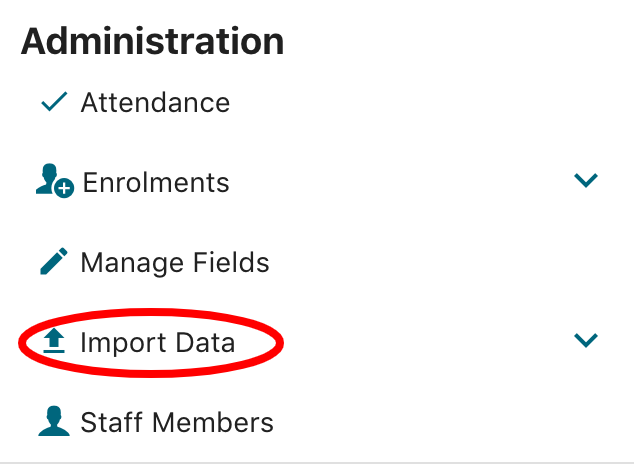Click the Administration section heading

152,42
